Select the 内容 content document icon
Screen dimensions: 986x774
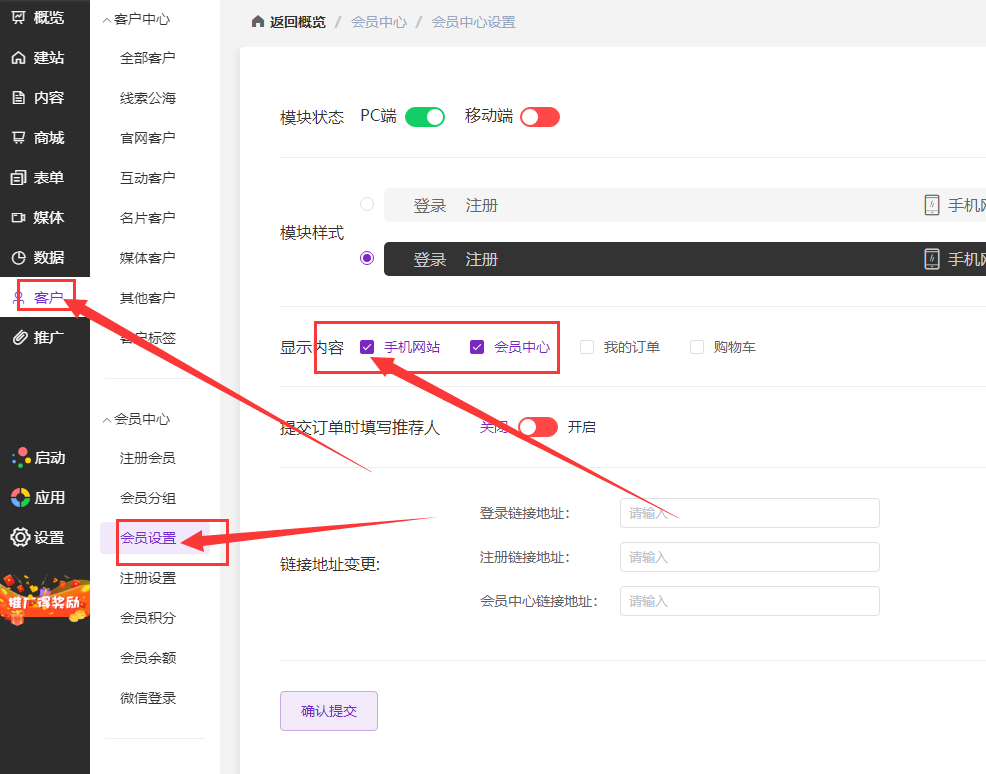click(18, 98)
